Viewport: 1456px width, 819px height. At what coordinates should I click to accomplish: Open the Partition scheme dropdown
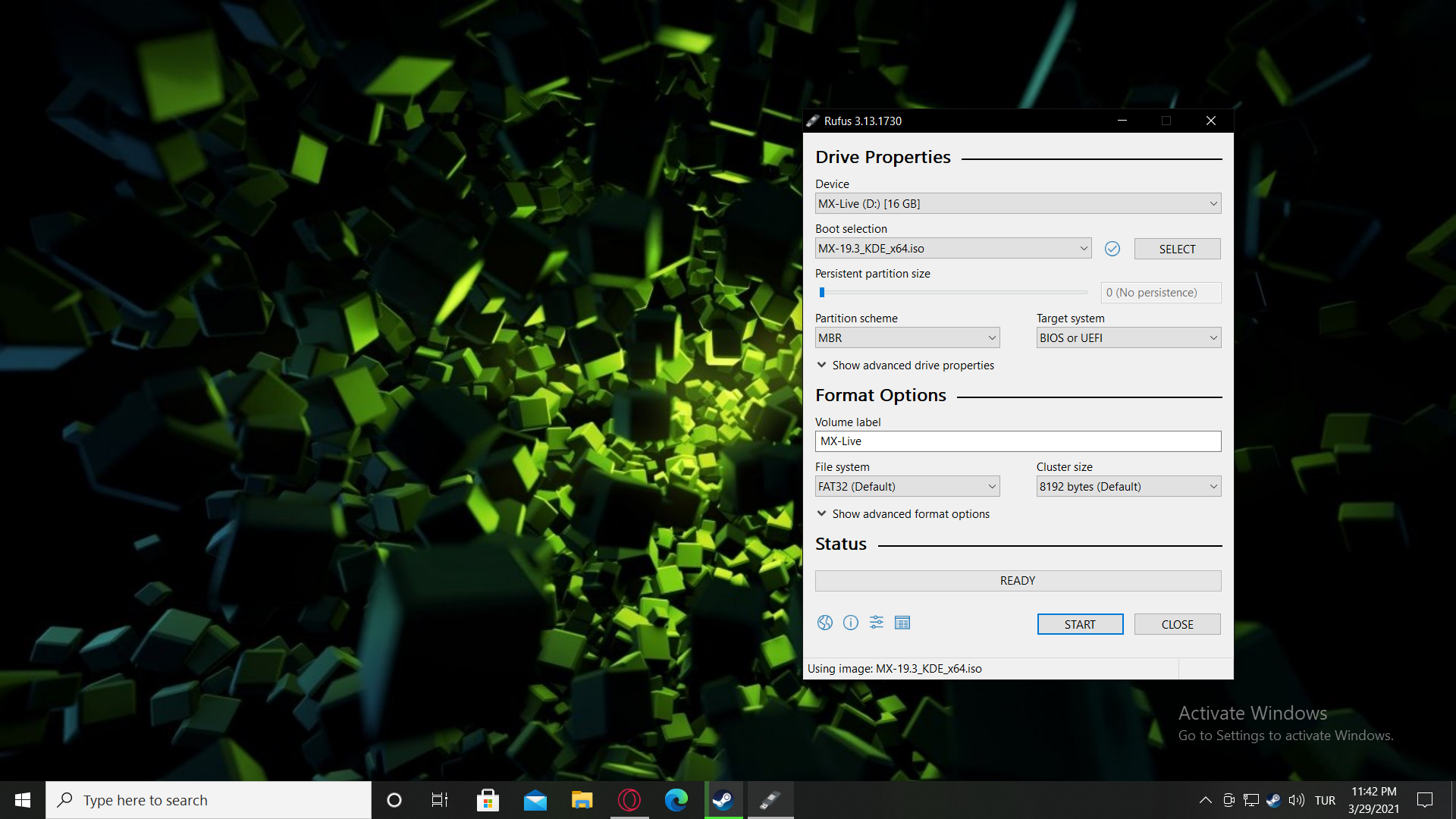(907, 338)
